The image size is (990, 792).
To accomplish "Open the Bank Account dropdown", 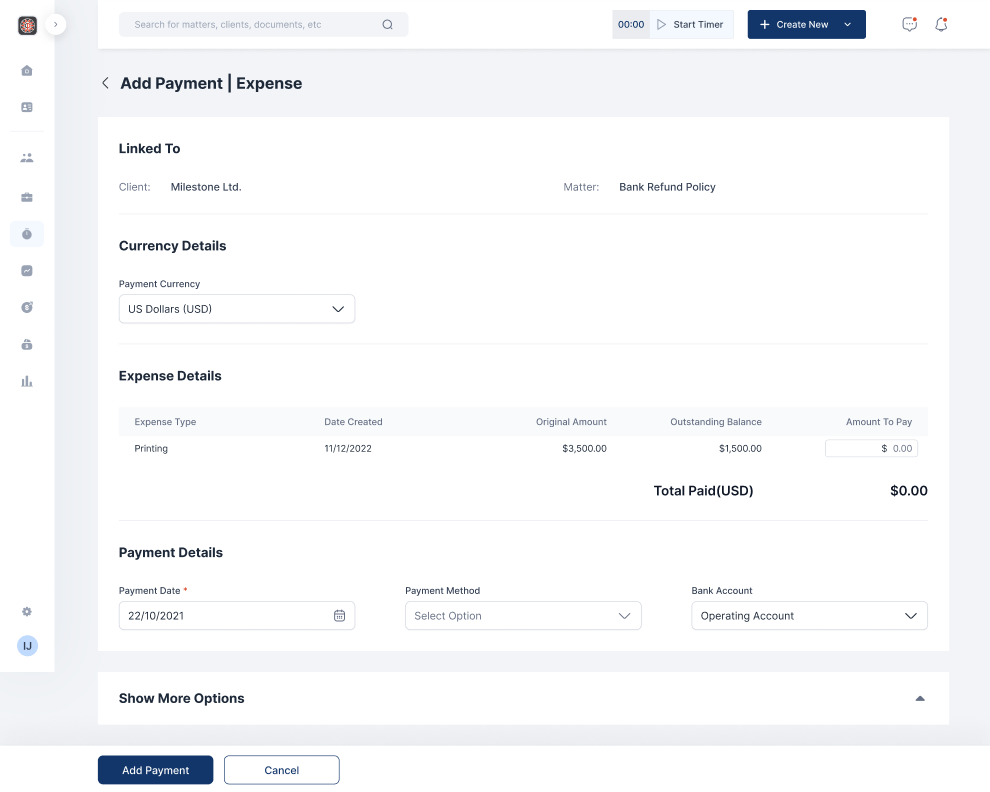I will [809, 616].
